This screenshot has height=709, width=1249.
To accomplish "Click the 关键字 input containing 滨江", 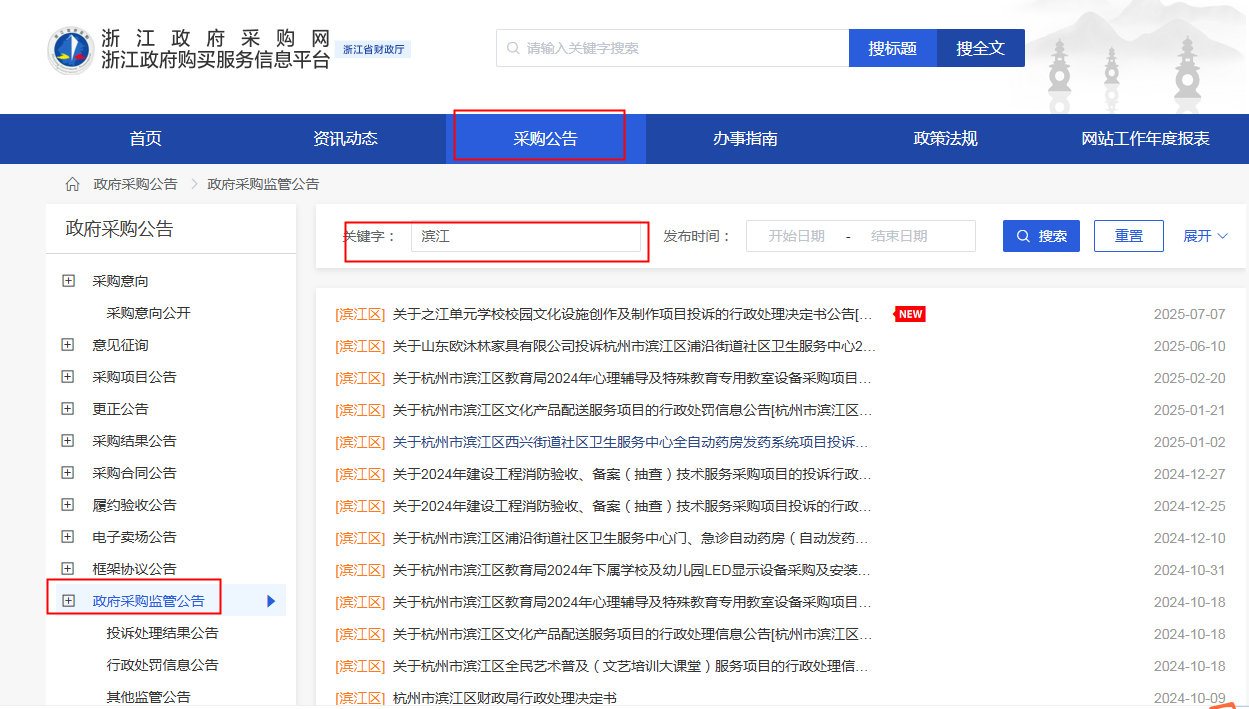I will tap(525, 236).
